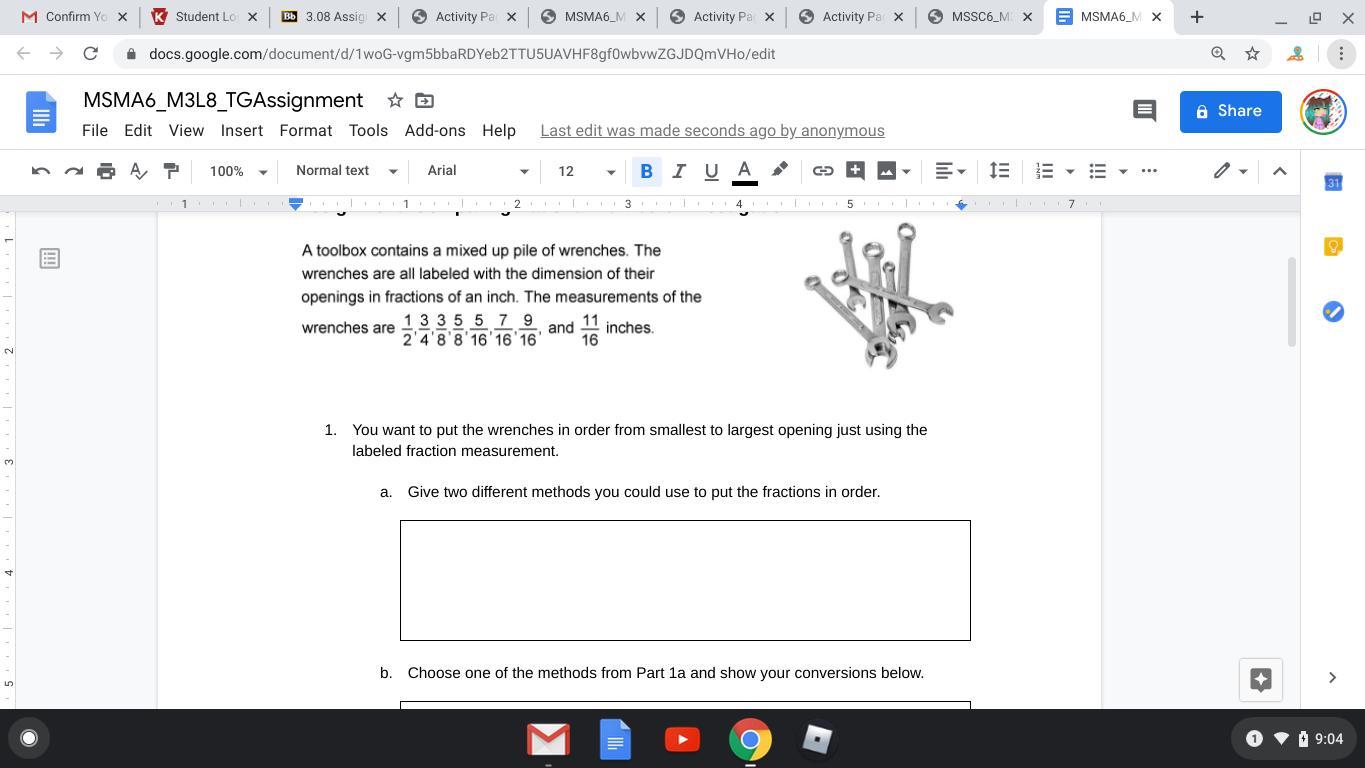Go to the Docs home icon
Screen dimensions: 1365x768
coord(41,111)
